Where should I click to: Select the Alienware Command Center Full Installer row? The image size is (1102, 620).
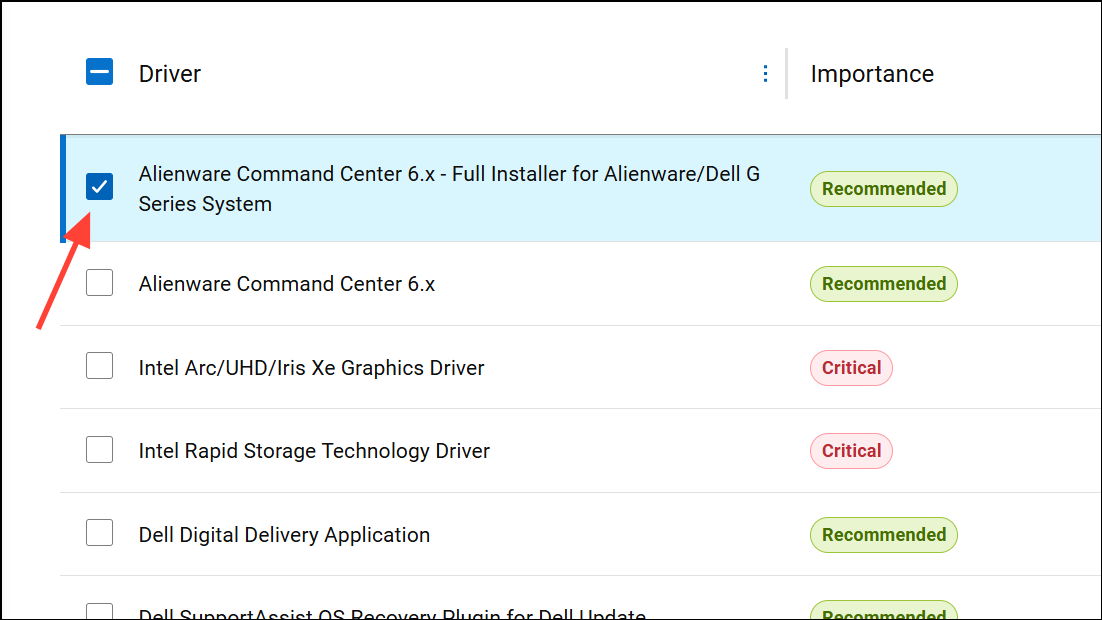(449, 188)
